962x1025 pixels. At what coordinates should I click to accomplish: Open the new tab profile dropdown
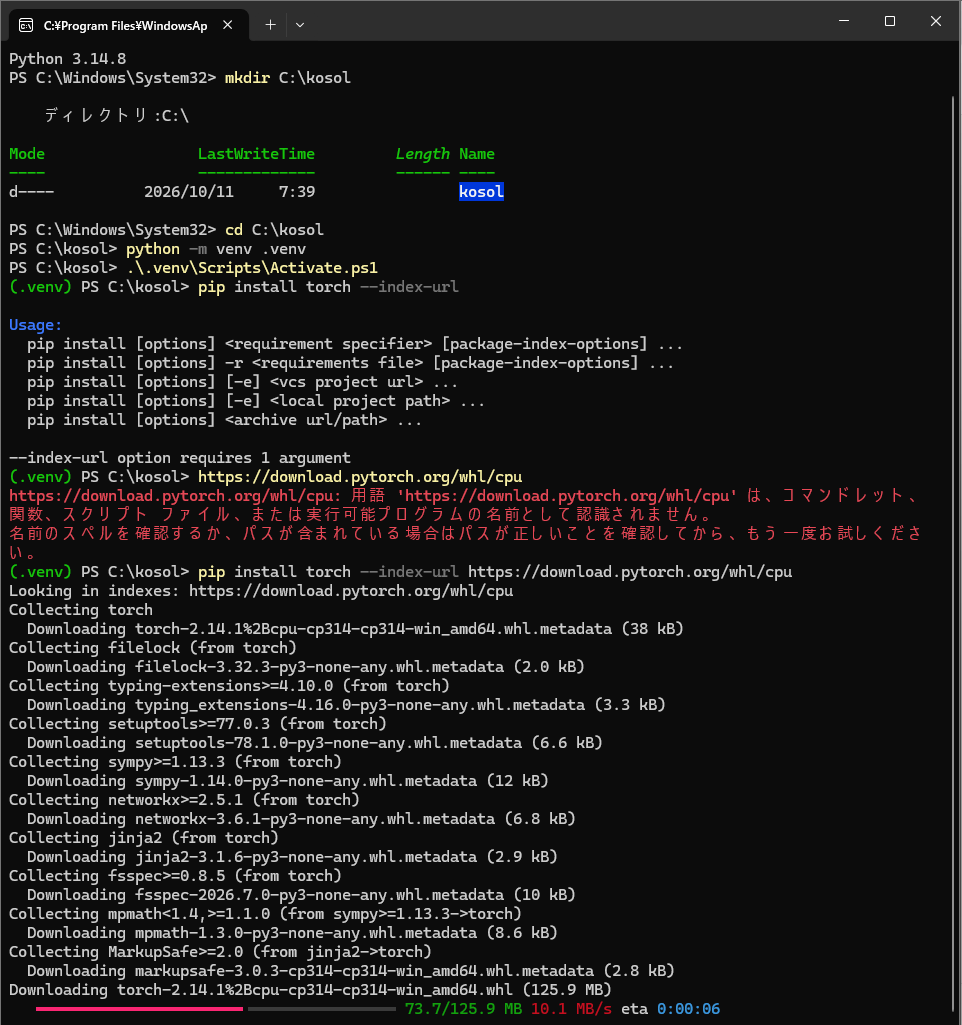pos(300,25)
